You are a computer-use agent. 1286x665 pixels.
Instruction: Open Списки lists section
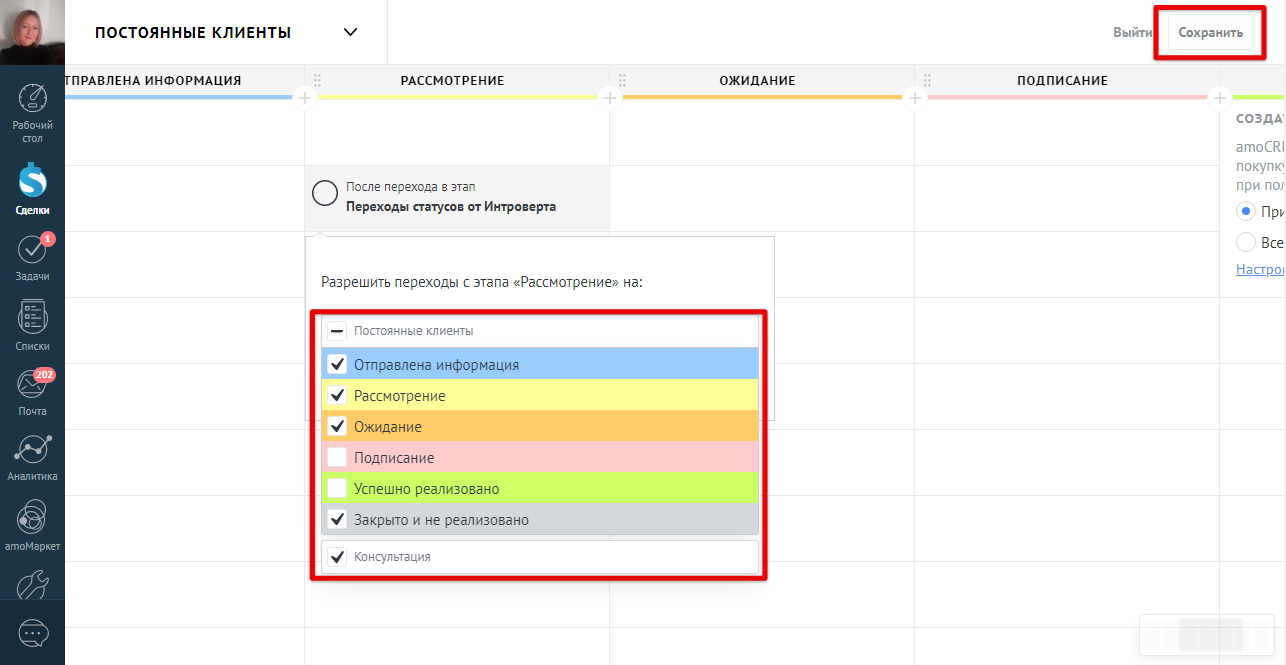32,326
